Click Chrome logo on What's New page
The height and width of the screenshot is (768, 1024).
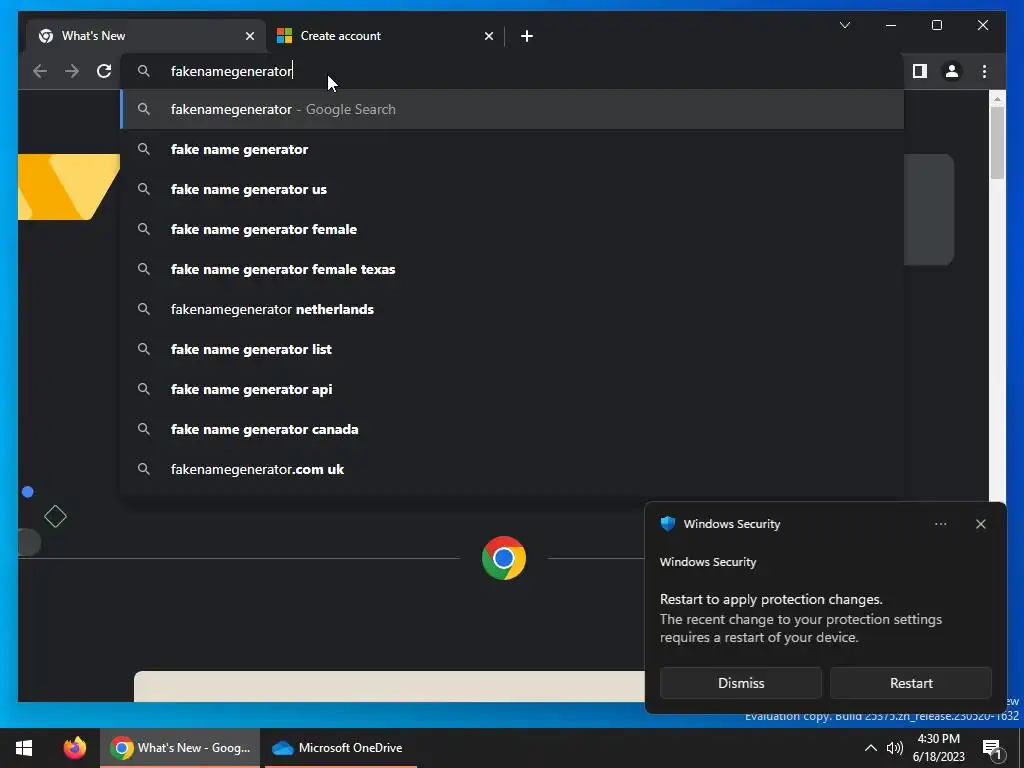click(504, 558)
